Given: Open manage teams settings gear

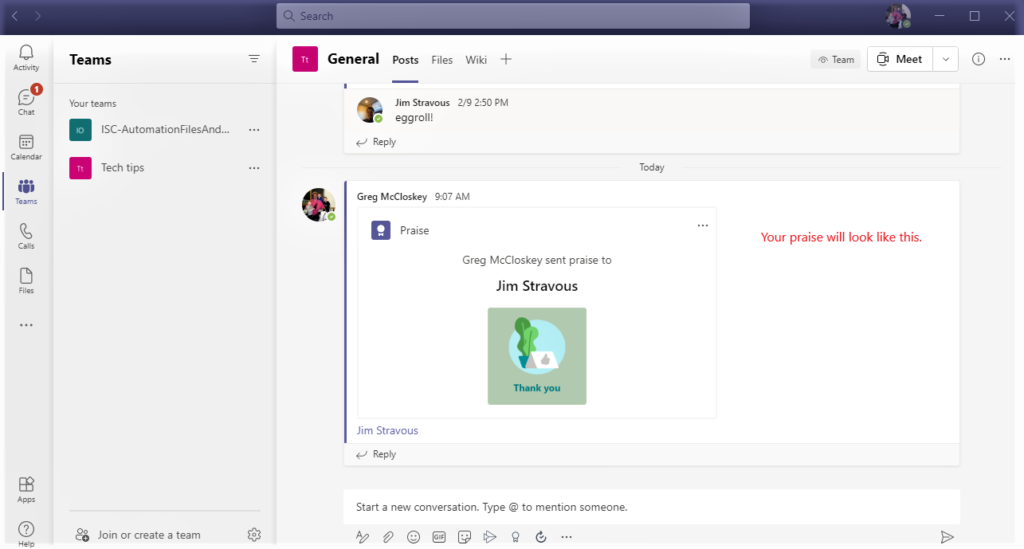Looking at the screenshot, I should [254, 535].
